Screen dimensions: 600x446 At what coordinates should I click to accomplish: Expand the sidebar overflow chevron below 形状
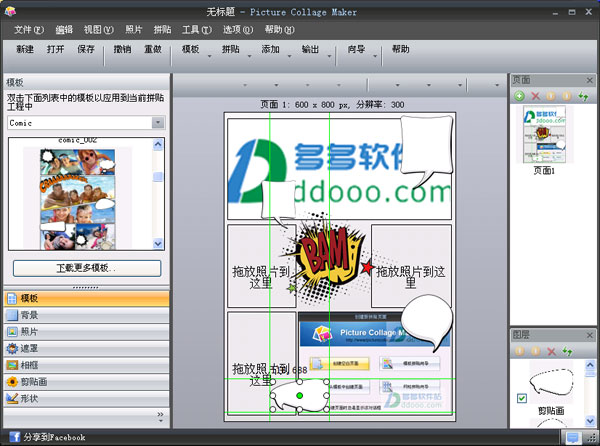pos(160,417)
